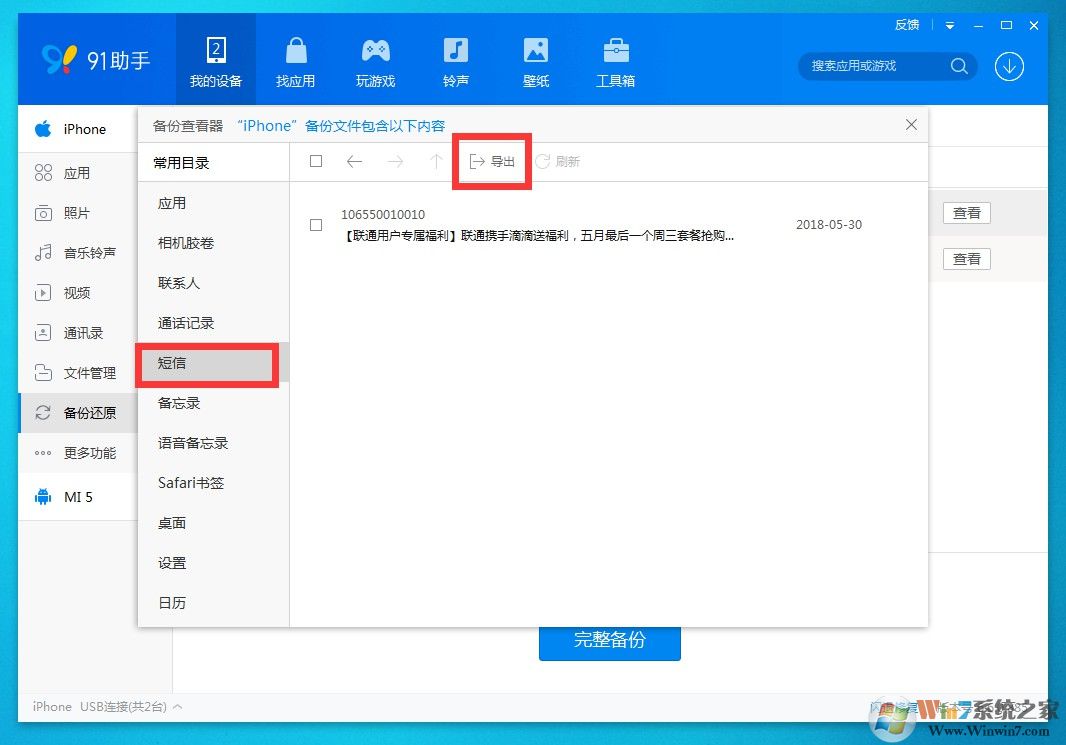The width and height of the screenshot is (1066, 745).
Task: Click the 刷新 refresh icon in backup viewer
Action: [x=558, y=161]
